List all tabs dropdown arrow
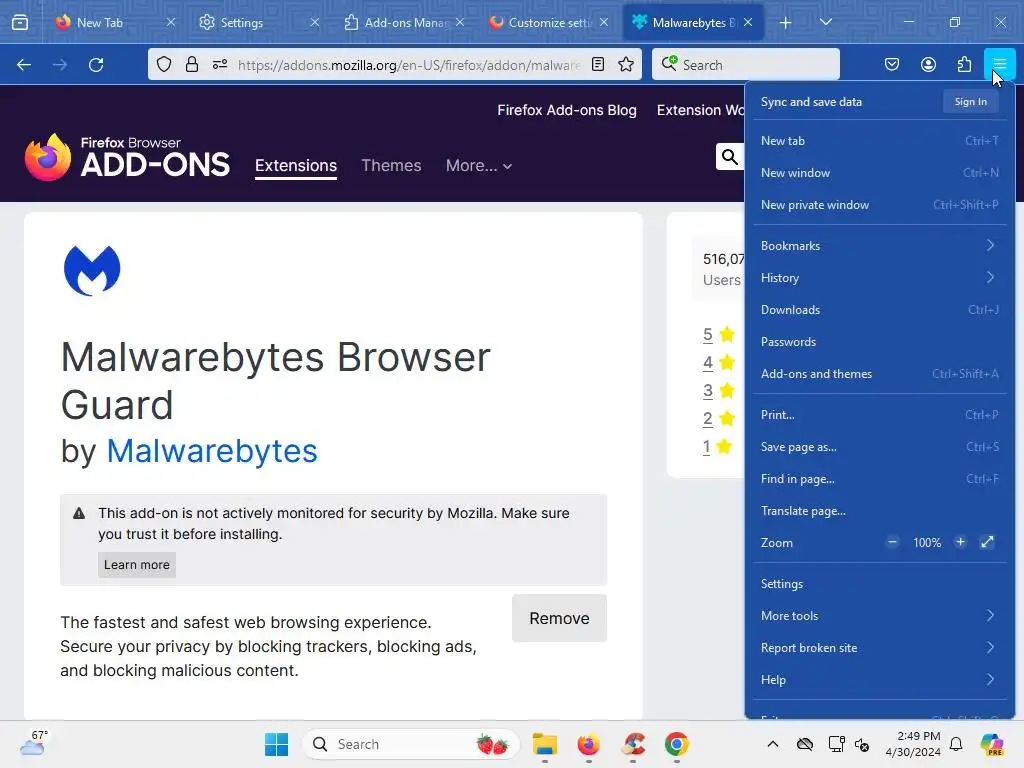Image resolution: width=1024 pixels, height=768 pixels. (825, 22)
